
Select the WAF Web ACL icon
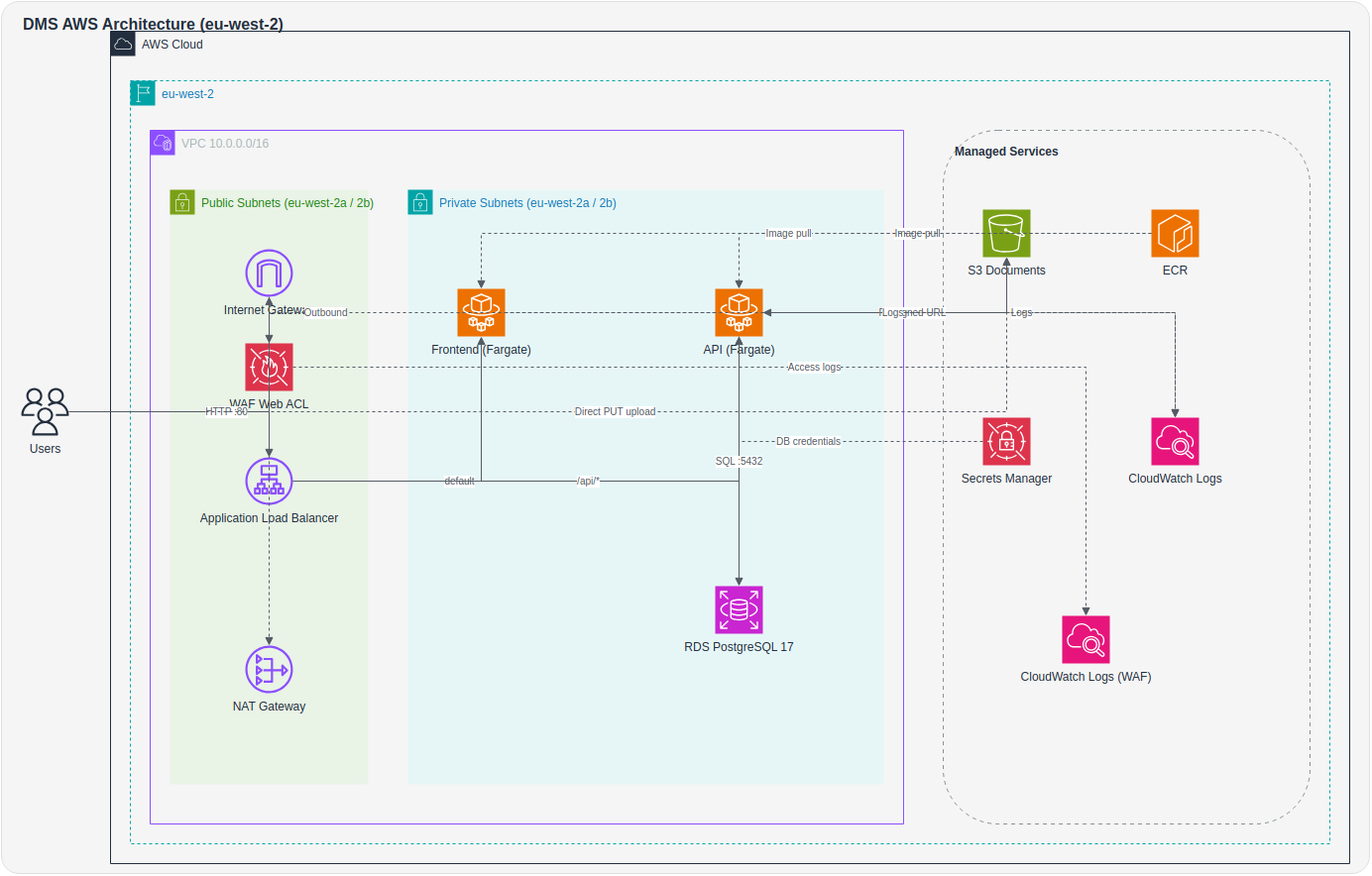pos(269,367)
